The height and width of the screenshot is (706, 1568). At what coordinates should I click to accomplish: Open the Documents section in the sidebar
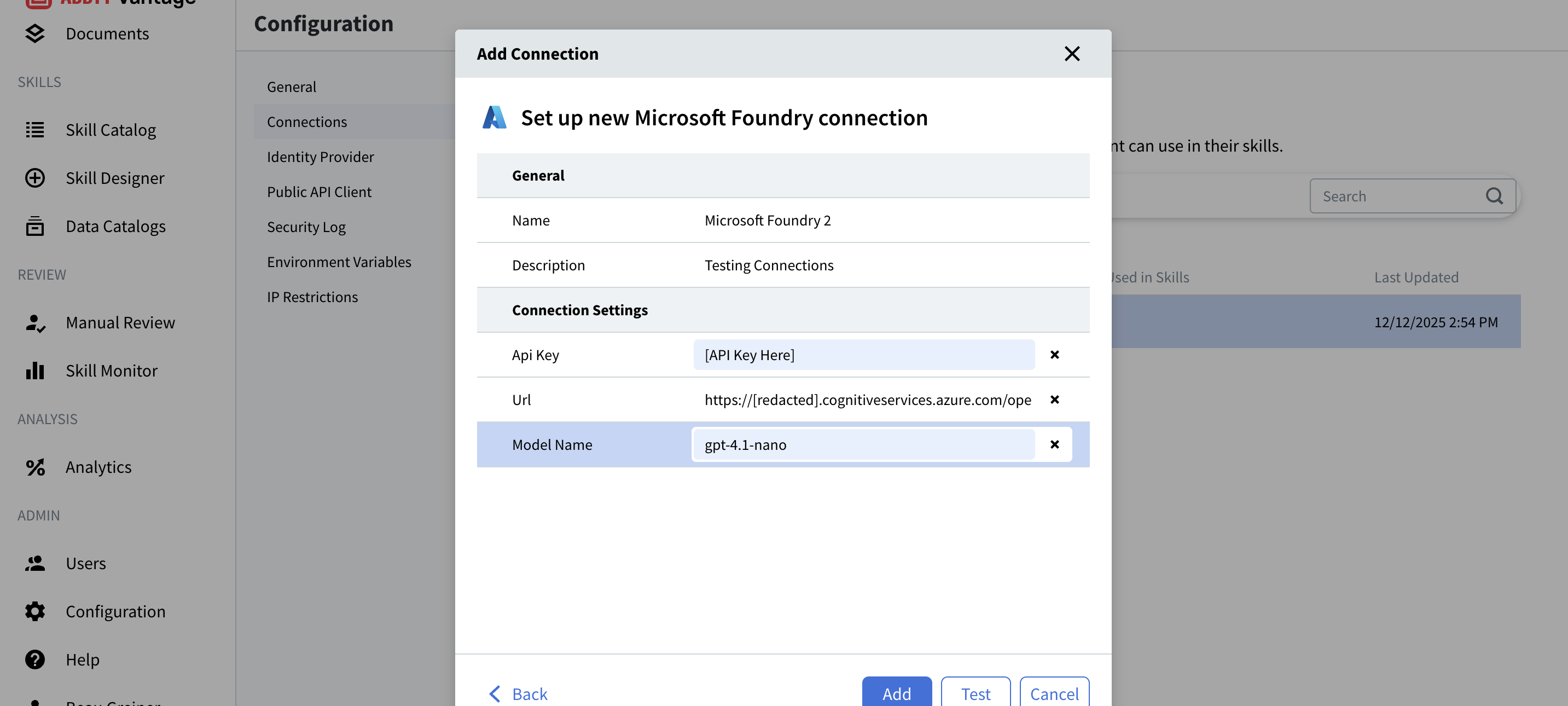[107, 33]
